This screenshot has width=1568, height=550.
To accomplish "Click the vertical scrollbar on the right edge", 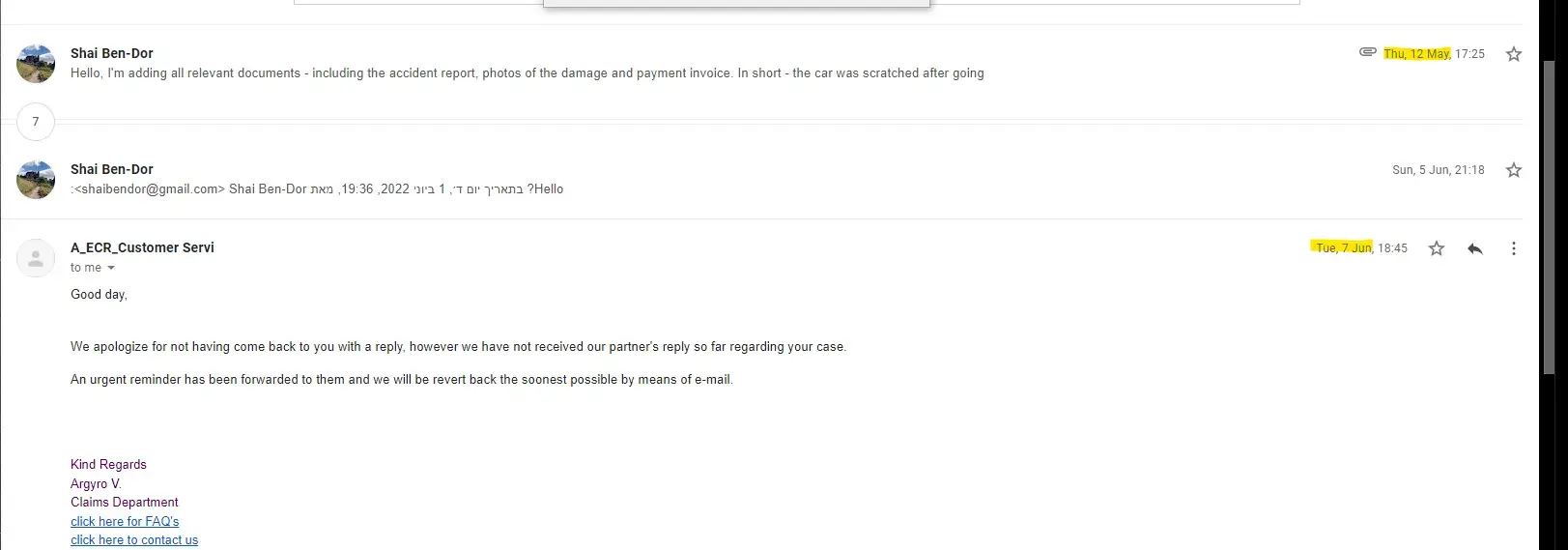I will [1550, 217].
